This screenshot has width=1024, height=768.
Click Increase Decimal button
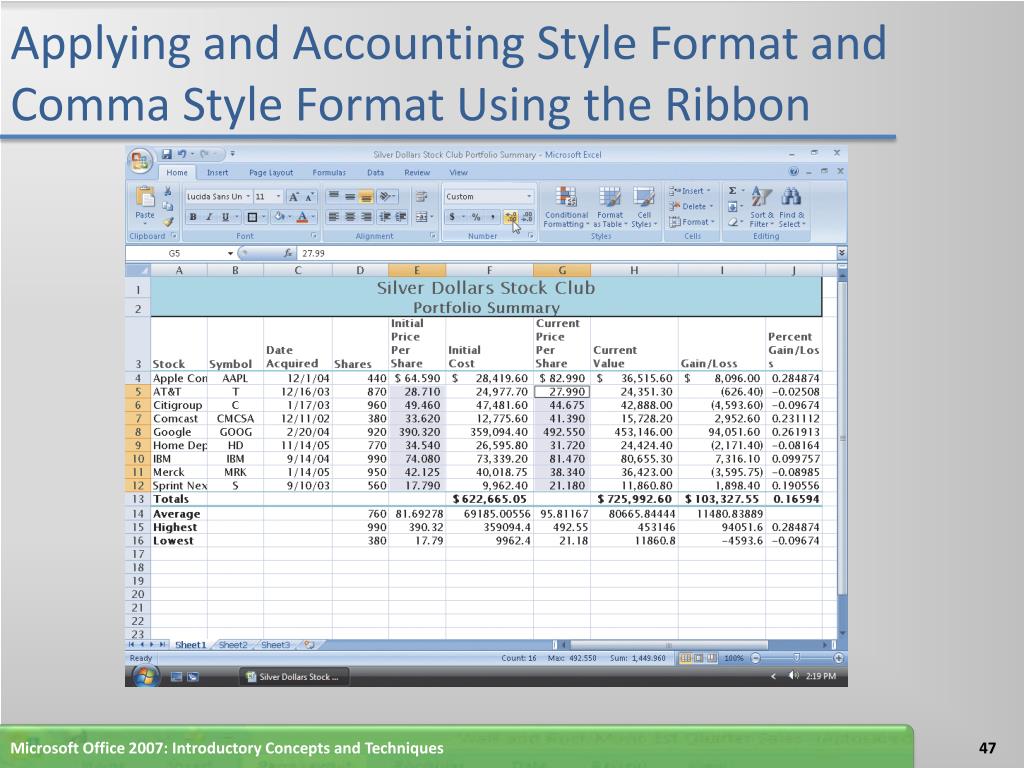[510, 217]
